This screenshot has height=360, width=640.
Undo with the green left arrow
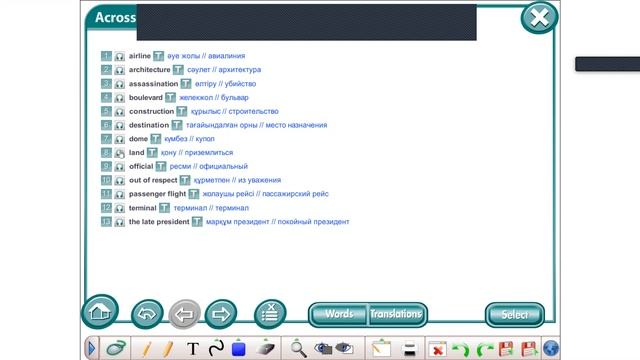click(461, 350)
